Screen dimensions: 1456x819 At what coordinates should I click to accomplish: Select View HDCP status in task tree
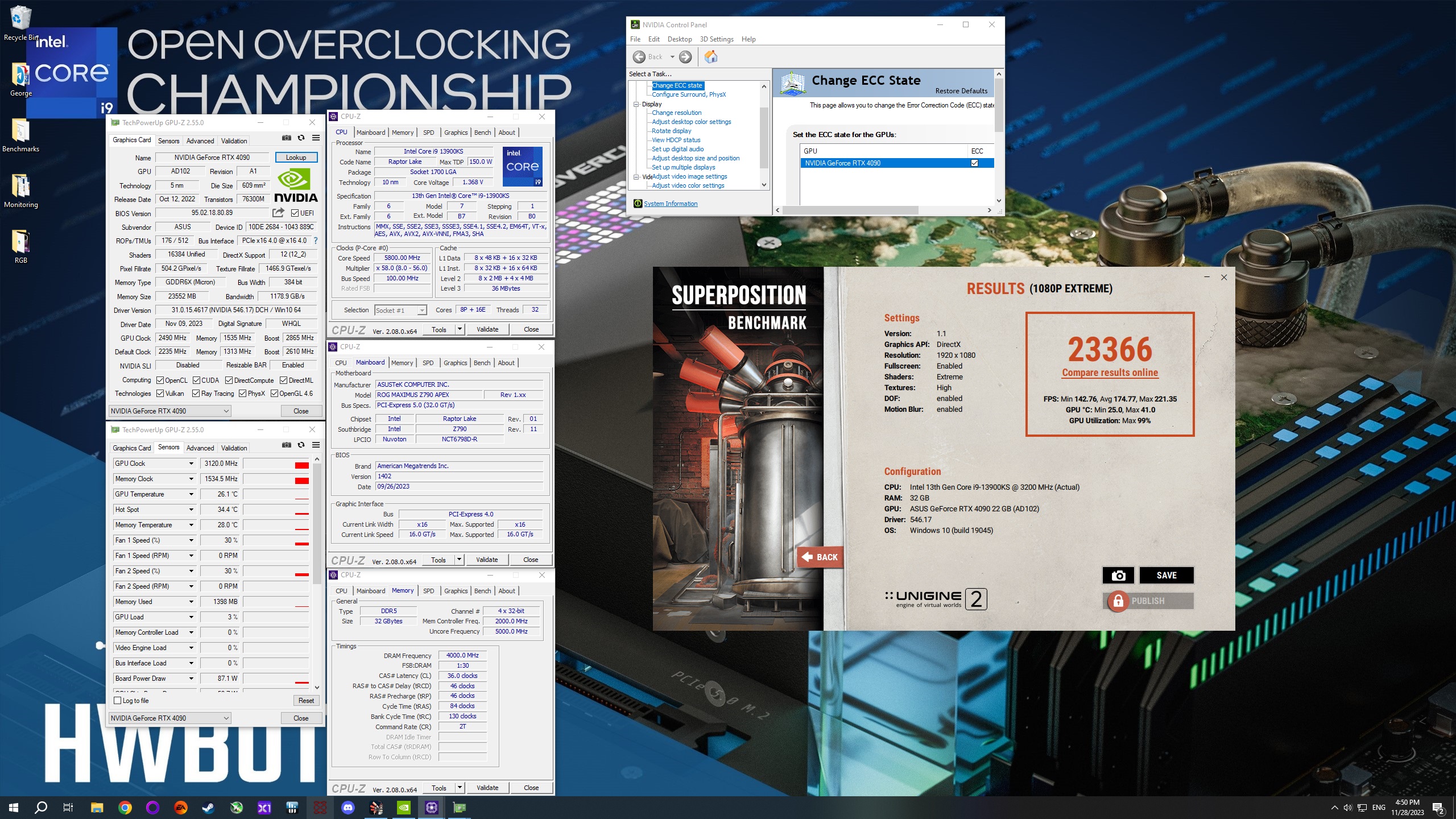click(676, 140)
